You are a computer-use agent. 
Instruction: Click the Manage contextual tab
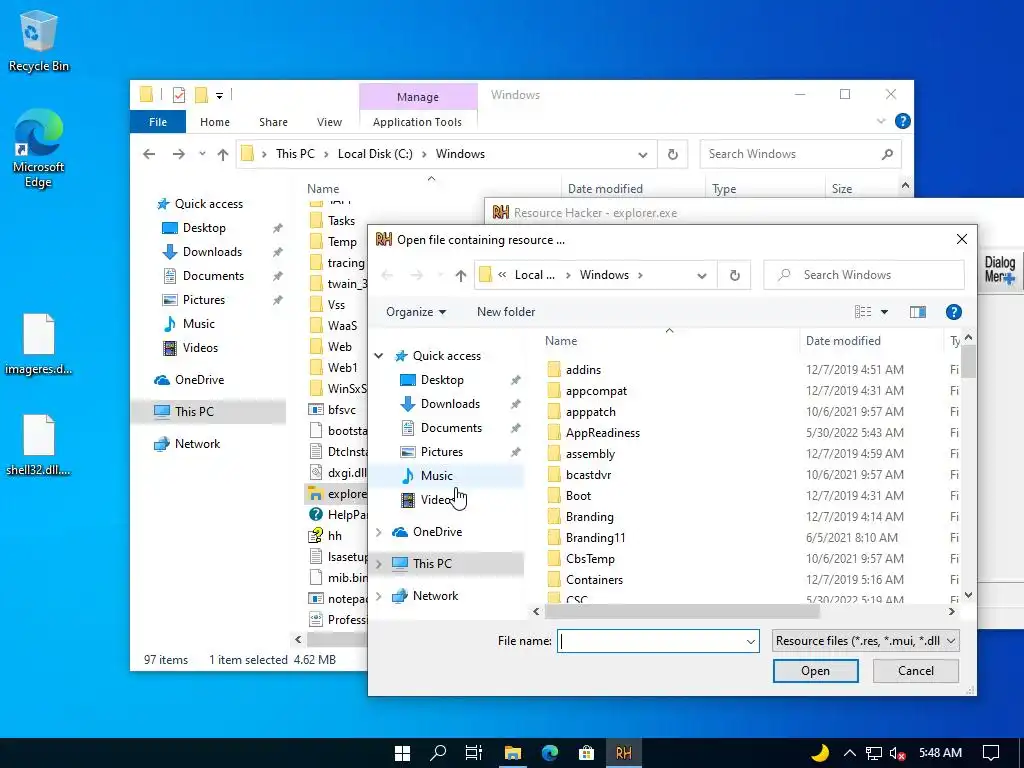(418, 97)
